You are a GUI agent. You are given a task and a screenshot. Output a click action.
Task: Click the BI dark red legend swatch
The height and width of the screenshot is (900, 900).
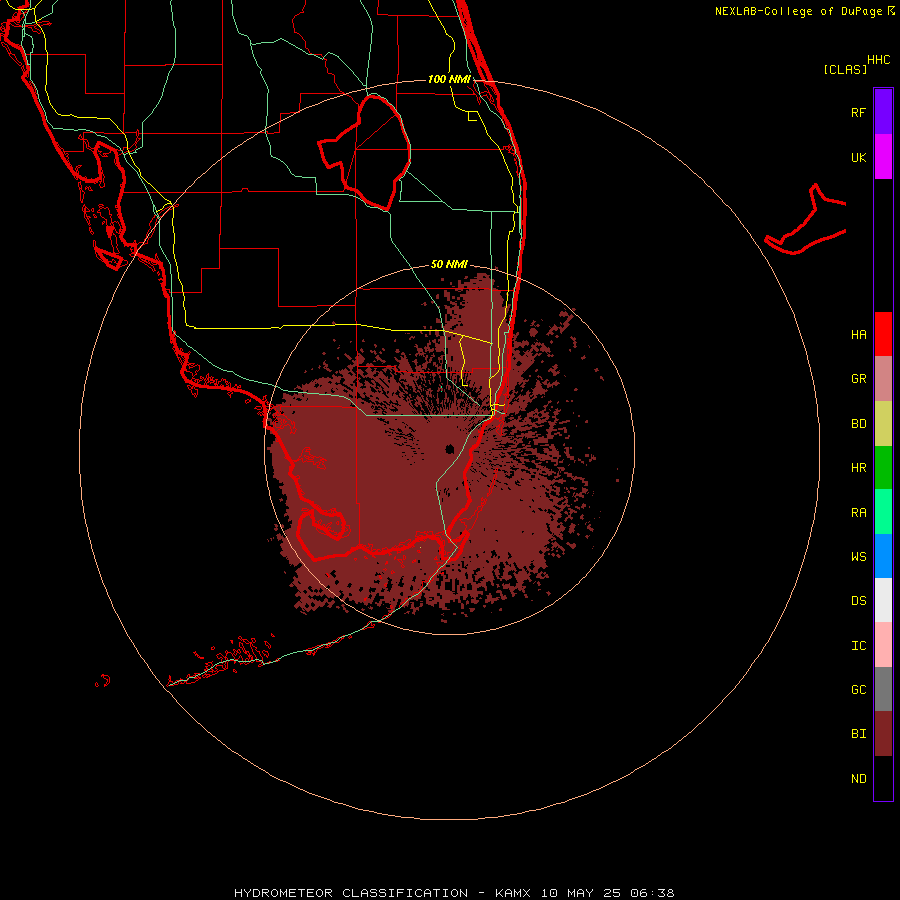883,734
